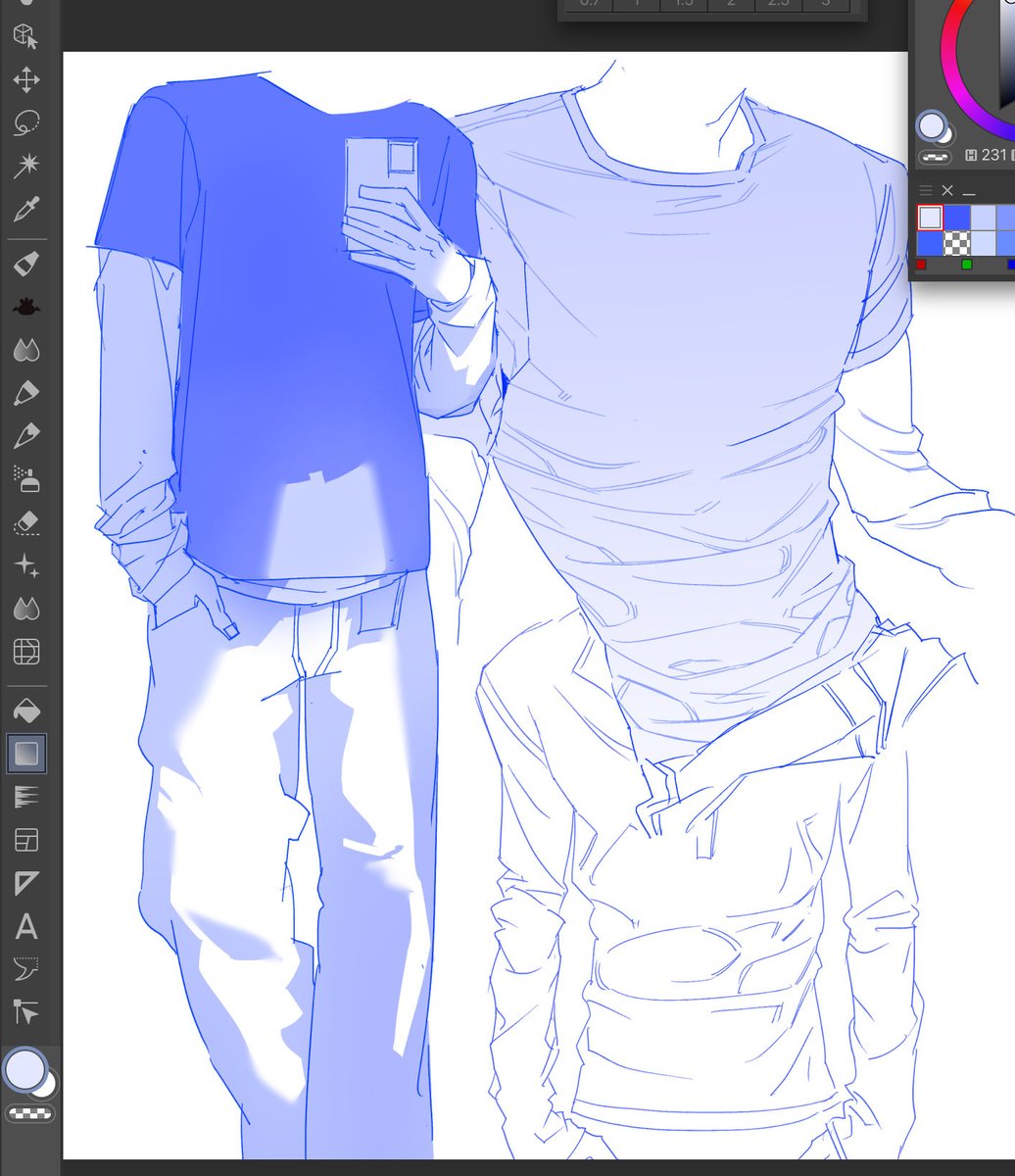Select the ink splatter brush tool
Image resolution: width=1015 pixels, height=1176 pixels.
coord(25,307)
